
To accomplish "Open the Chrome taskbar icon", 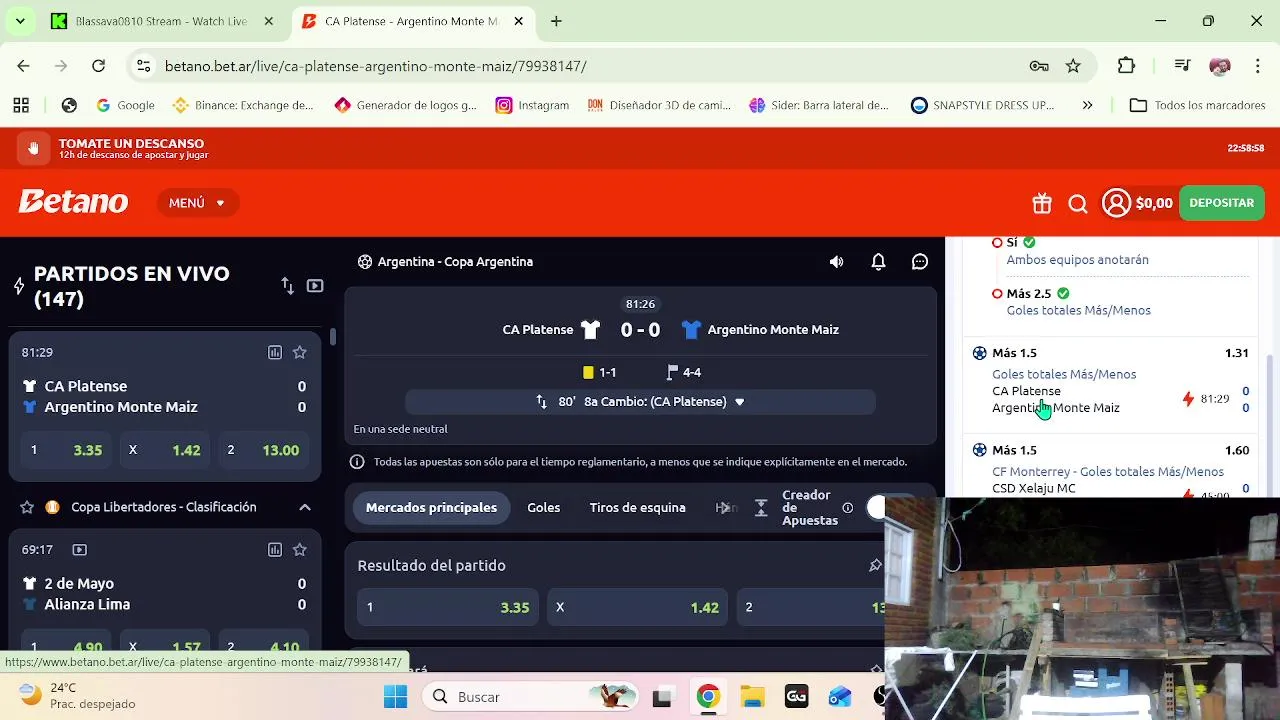I will [x=708, y=696].
